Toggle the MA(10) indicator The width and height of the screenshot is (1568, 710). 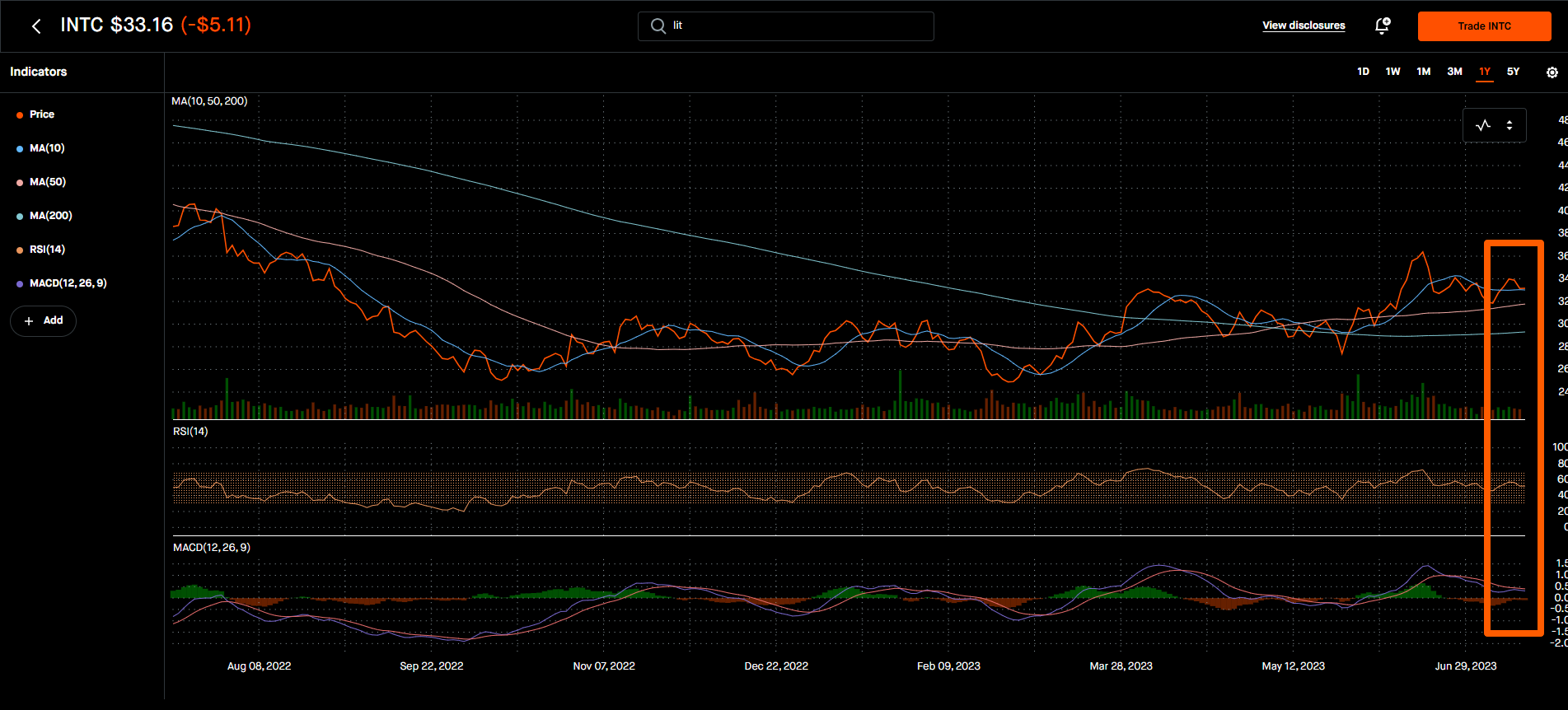tap(47, 148)
